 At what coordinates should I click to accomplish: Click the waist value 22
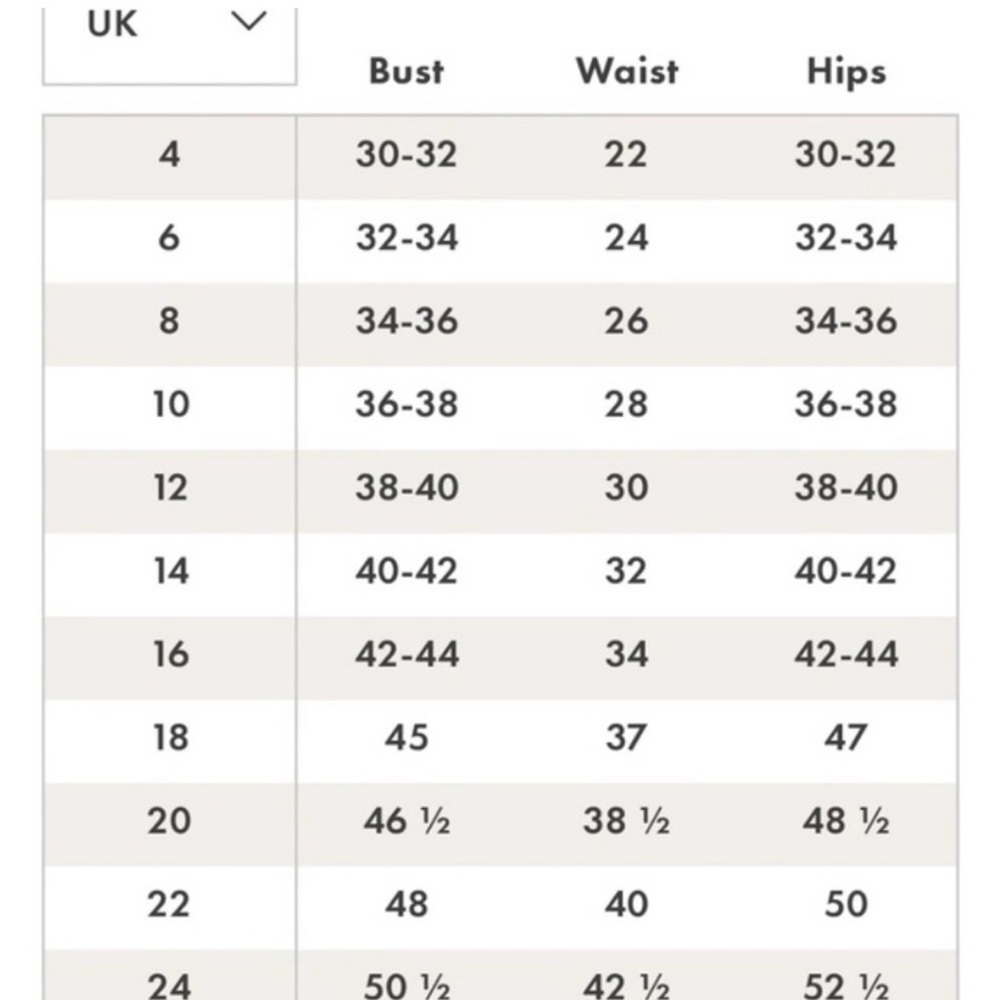click(x=626, y=154)
